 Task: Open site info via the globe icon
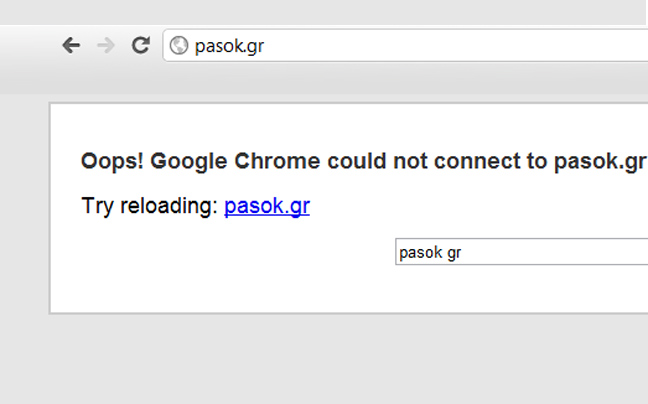[x=179, y=45]
